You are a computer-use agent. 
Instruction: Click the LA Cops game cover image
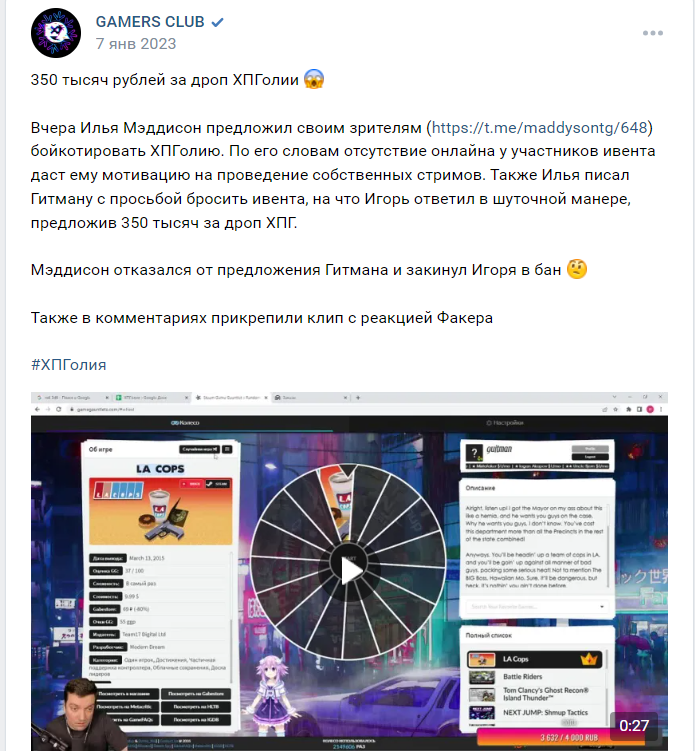[161, 511]
